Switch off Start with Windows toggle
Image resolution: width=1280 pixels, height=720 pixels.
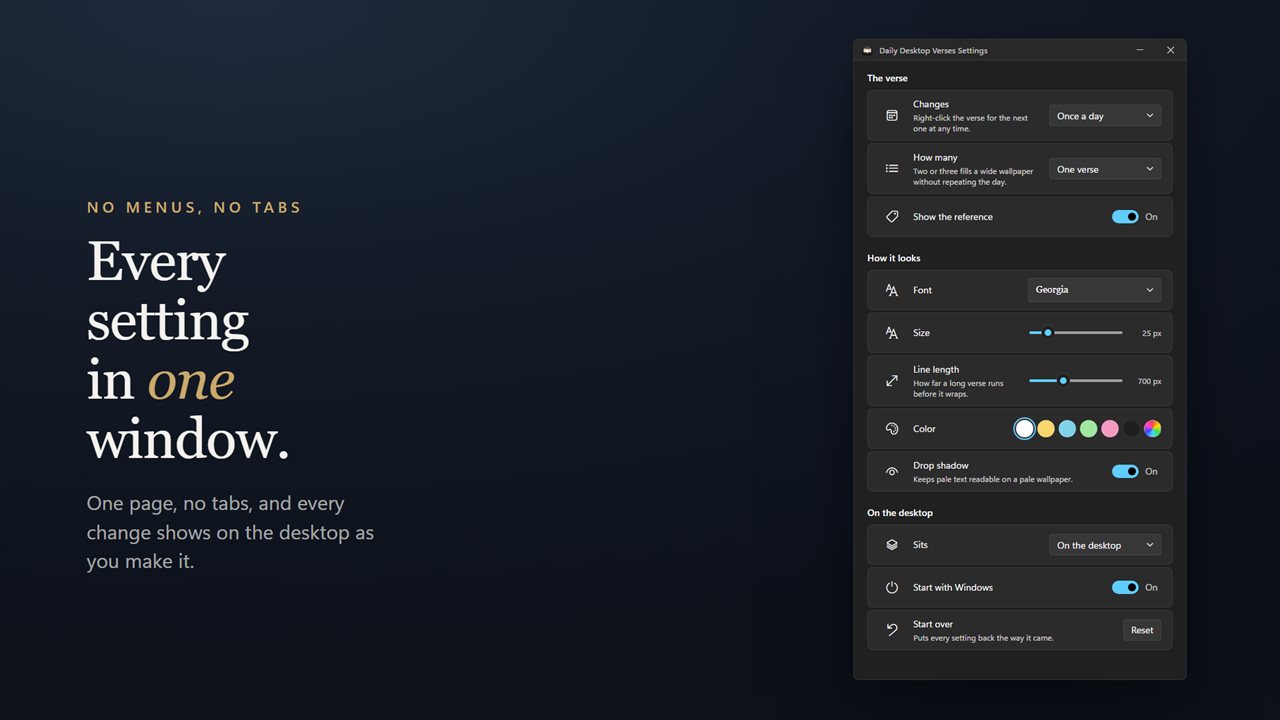click(x=1125, y=588)
